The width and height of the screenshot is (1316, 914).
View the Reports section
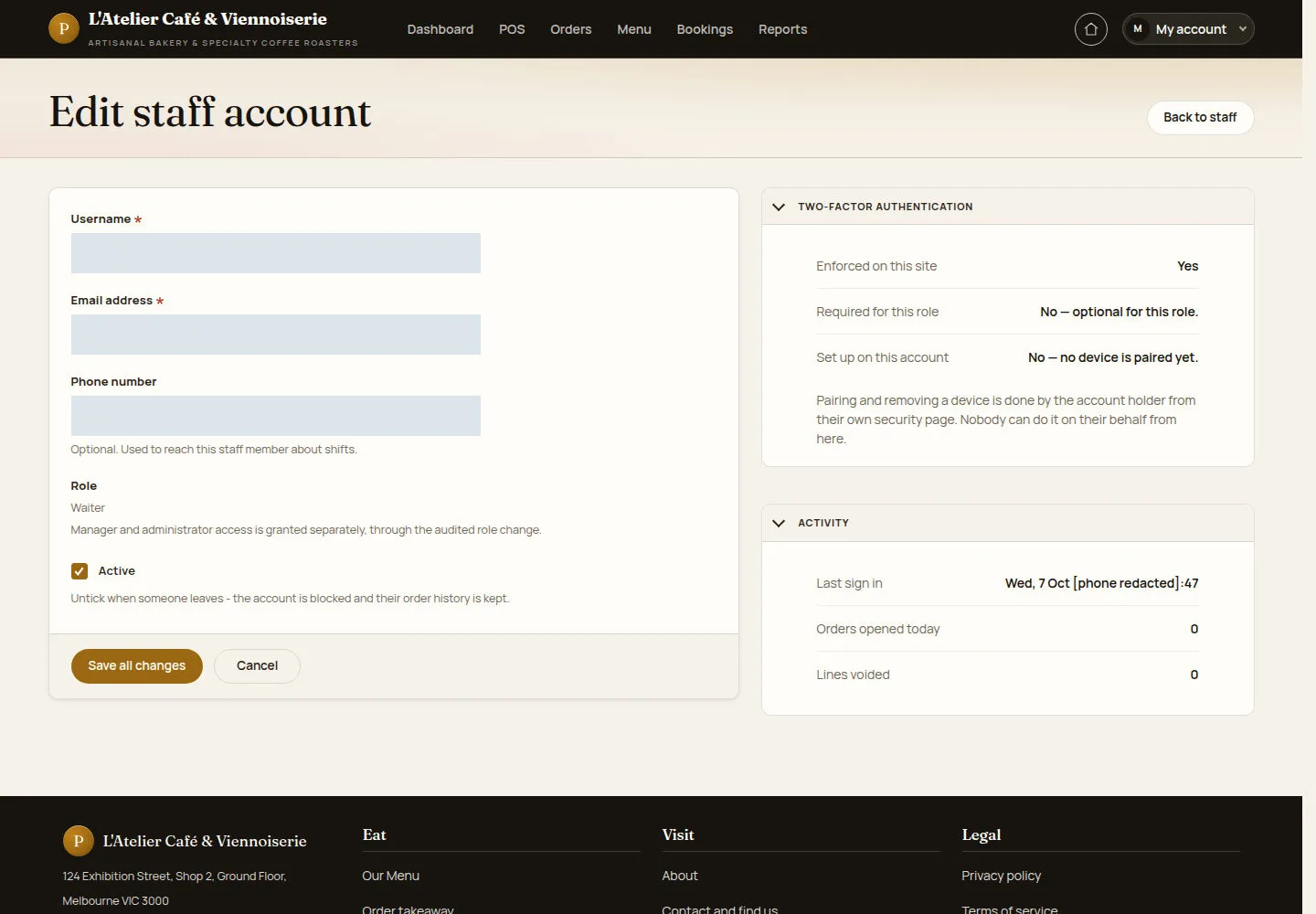783,29
